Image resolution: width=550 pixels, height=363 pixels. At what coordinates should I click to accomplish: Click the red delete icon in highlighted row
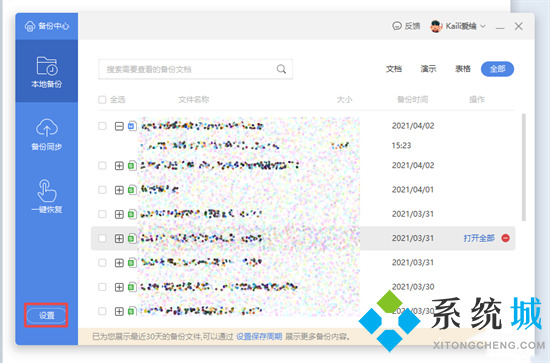[505, 238]
